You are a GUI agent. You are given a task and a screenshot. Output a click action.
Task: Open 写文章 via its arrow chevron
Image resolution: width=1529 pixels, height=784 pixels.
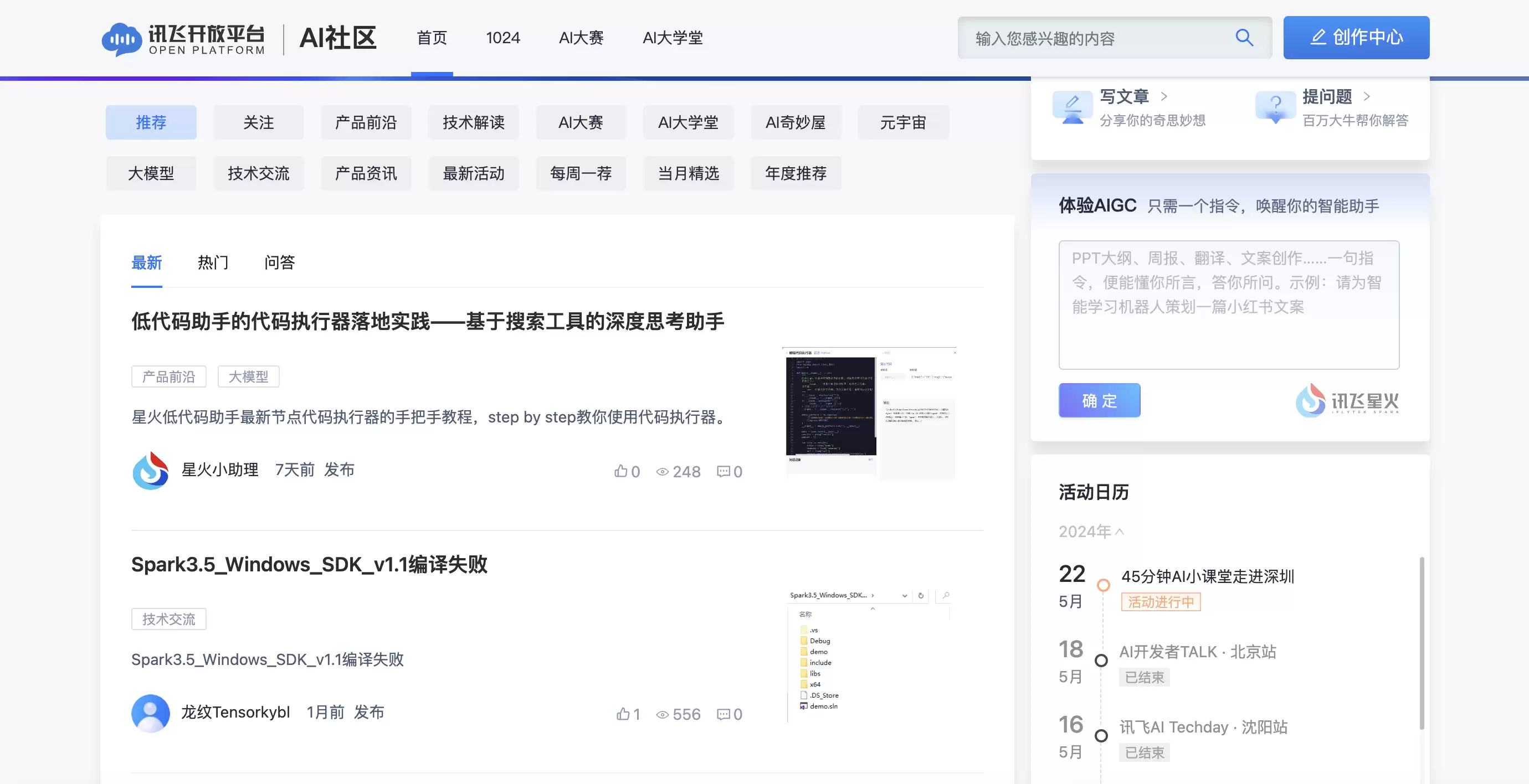point(1164,96)
